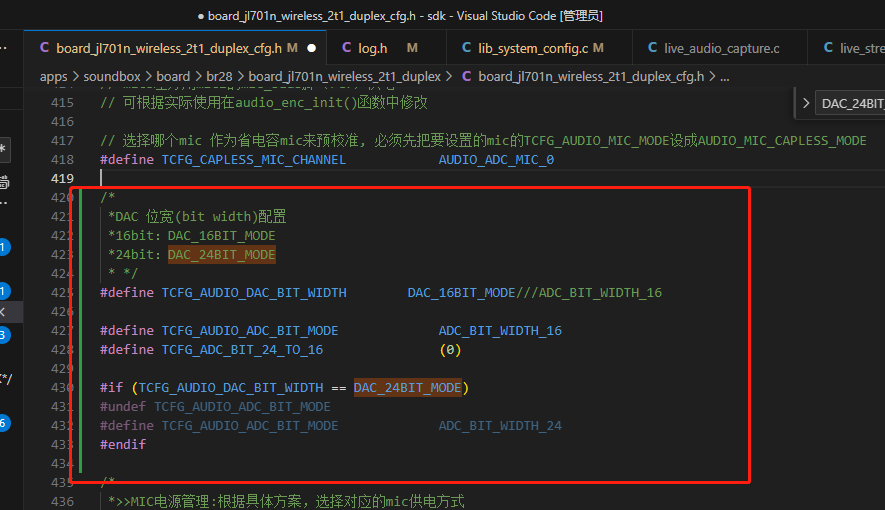Click the C file icon on the cfg.h tab

click(44, 48)
